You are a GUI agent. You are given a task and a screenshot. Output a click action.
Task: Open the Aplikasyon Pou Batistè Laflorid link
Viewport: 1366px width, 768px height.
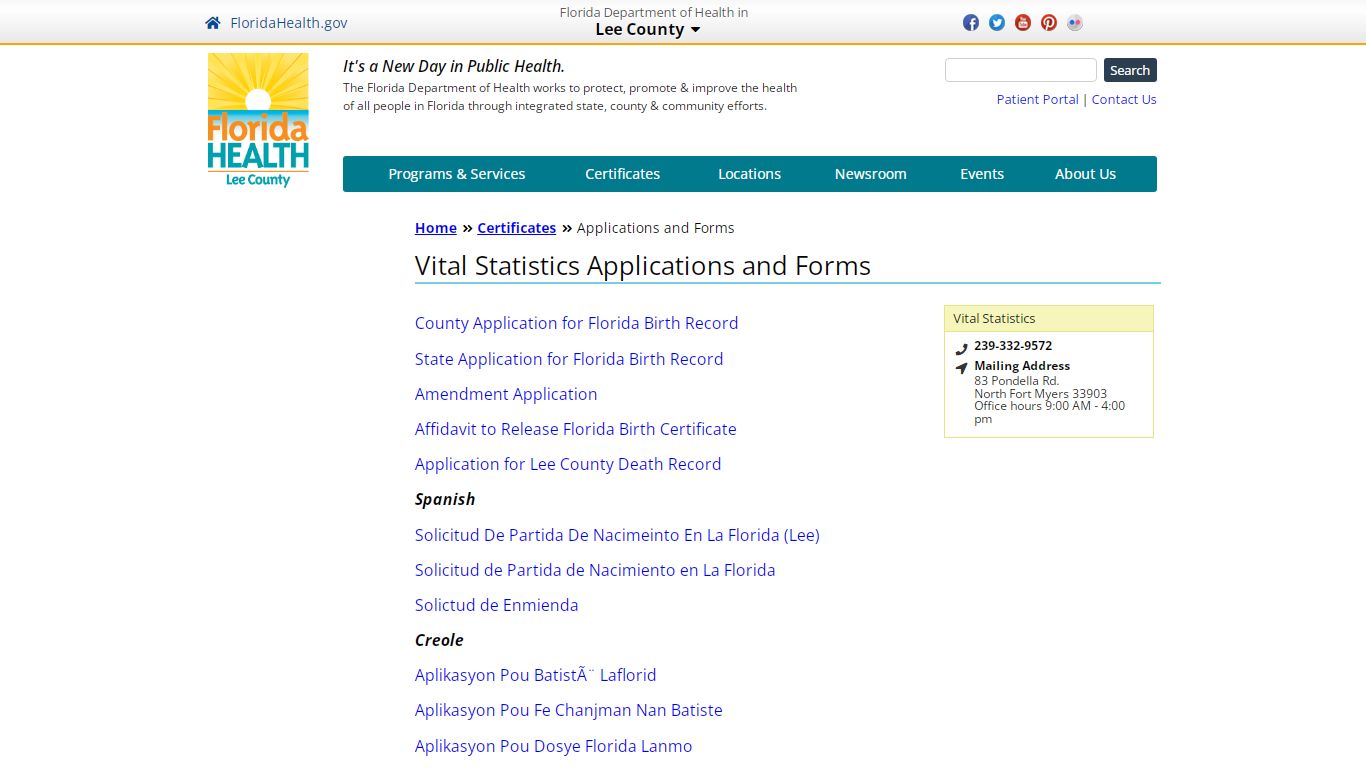536,675
